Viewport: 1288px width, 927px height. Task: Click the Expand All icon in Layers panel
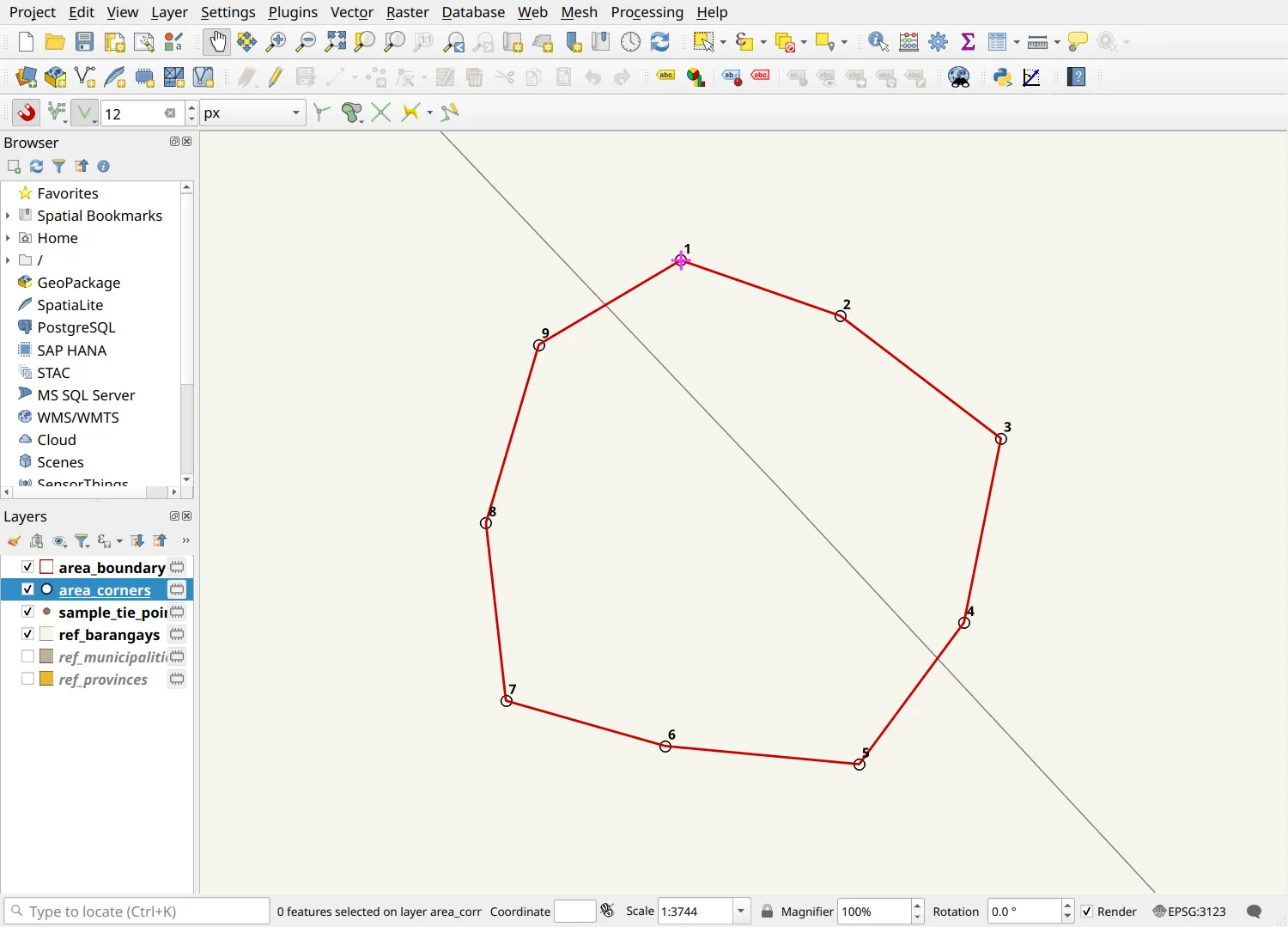click(x=137, y=540)
